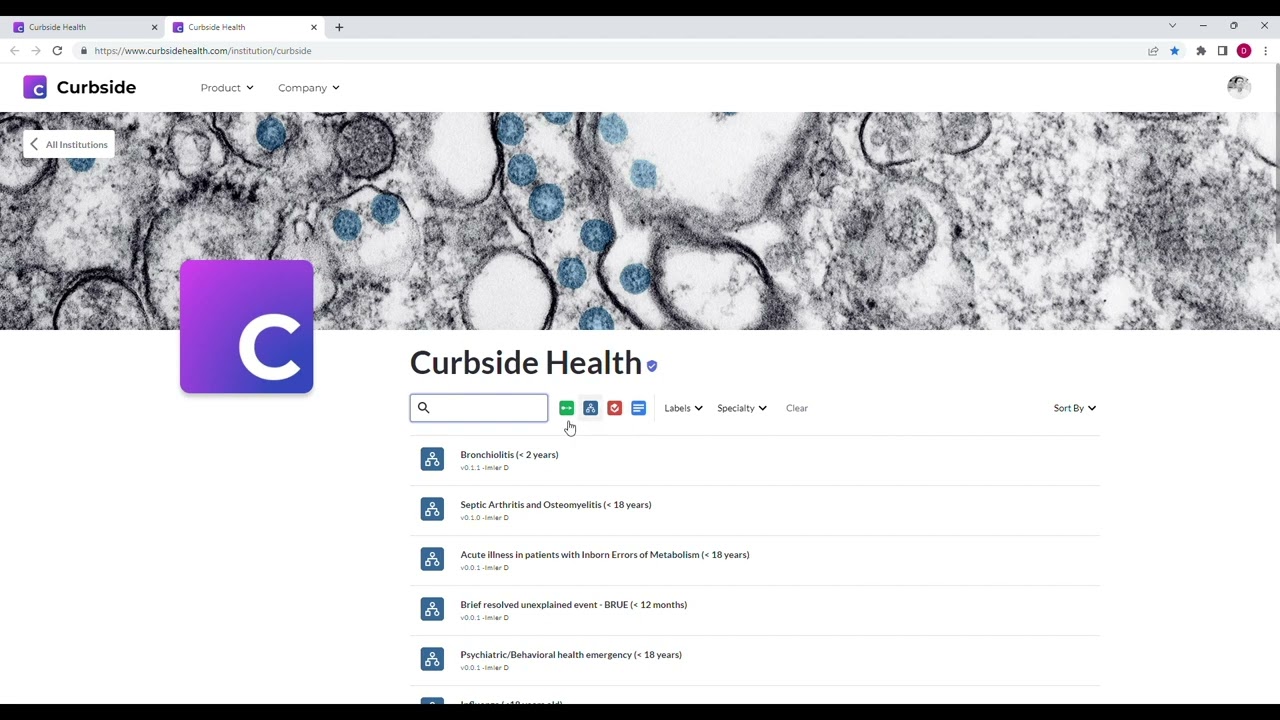The height and width of the screenshot is (720, 1280).
Task: Click pathway icon beside Bronchiolitis
Action: click(x=432, y=459)
